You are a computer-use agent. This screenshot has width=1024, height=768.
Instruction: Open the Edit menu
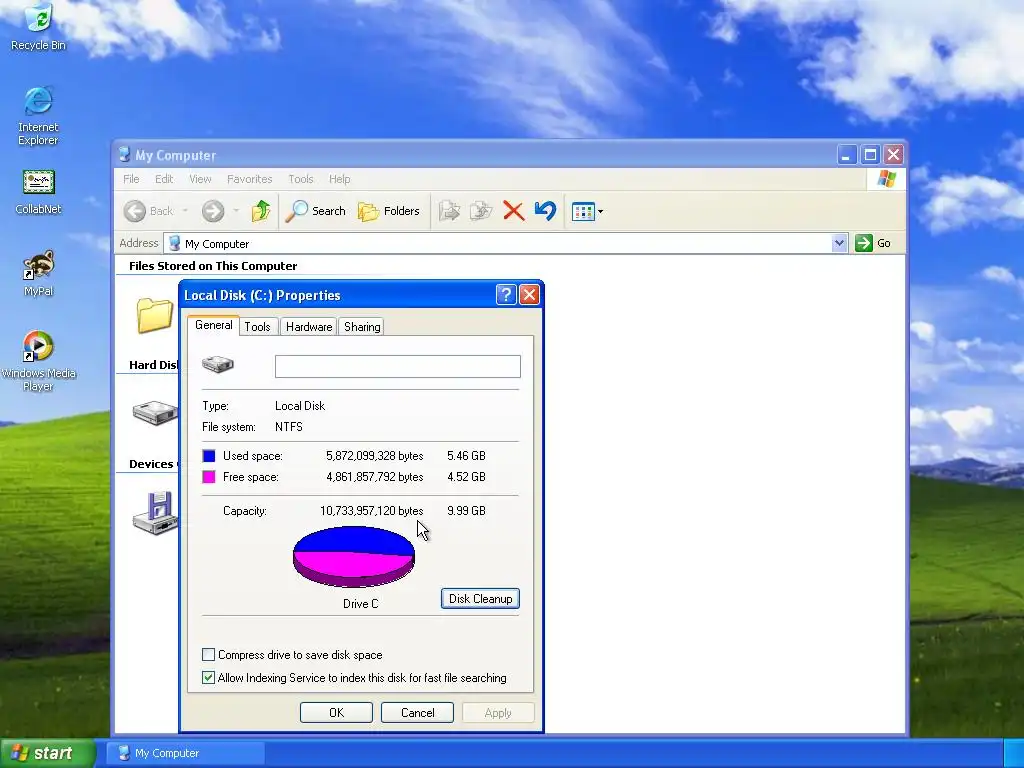point(164,179)
